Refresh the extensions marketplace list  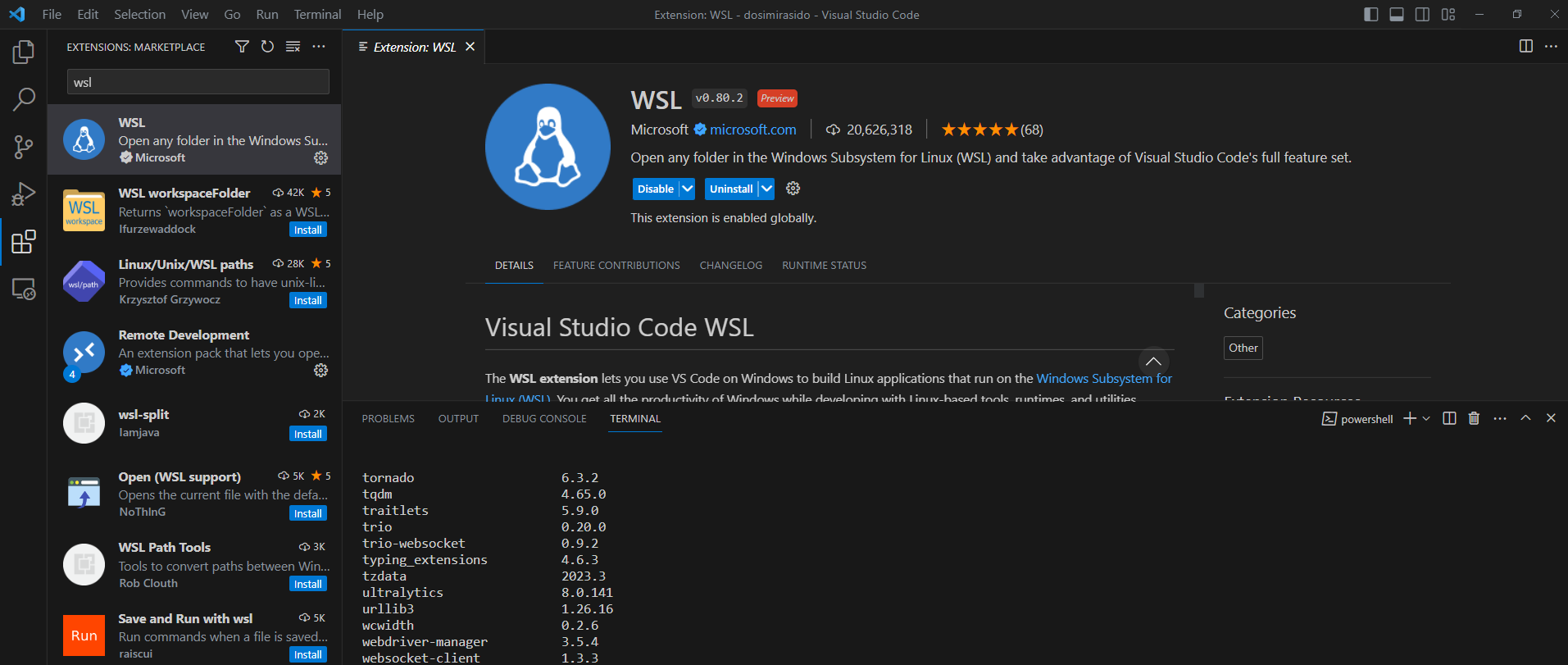[267, 47]
